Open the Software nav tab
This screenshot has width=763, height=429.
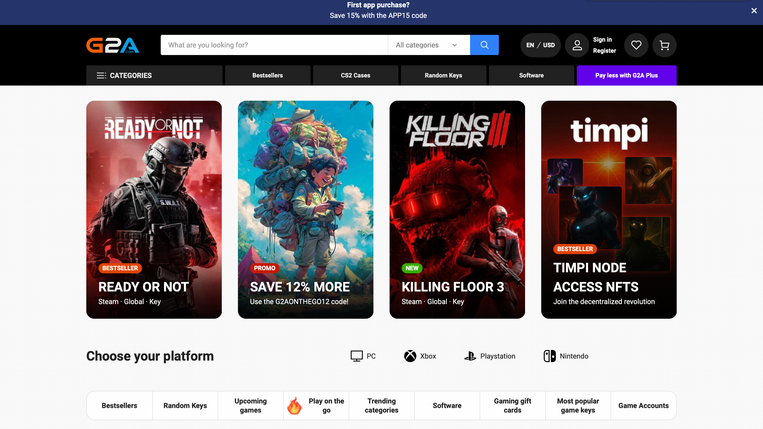[531, 75]
